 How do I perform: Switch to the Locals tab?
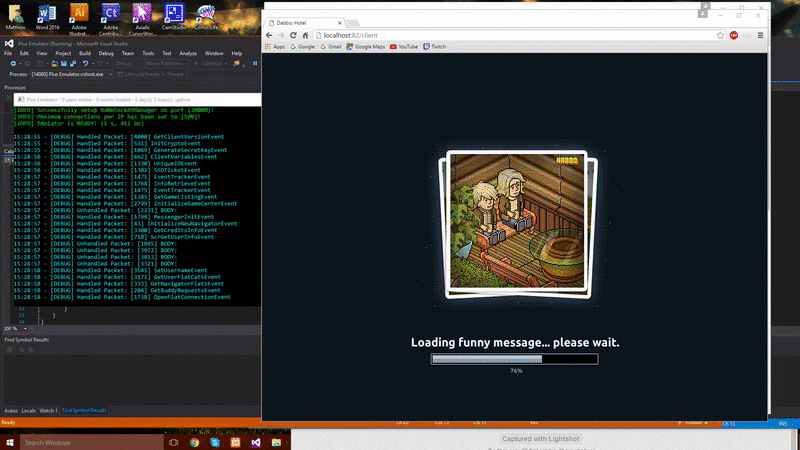(29, 411)
